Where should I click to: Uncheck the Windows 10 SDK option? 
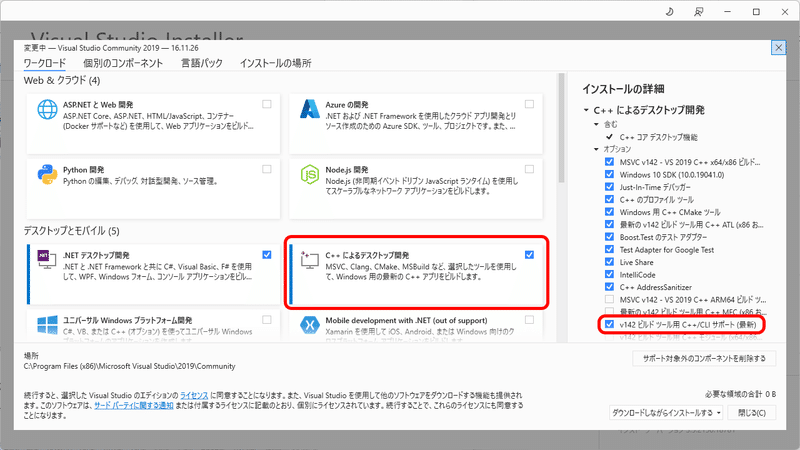[609, 174]
